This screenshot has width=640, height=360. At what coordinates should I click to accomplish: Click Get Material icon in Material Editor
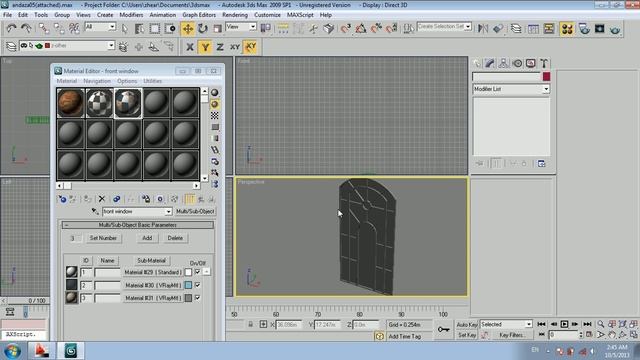coord(62,199)
